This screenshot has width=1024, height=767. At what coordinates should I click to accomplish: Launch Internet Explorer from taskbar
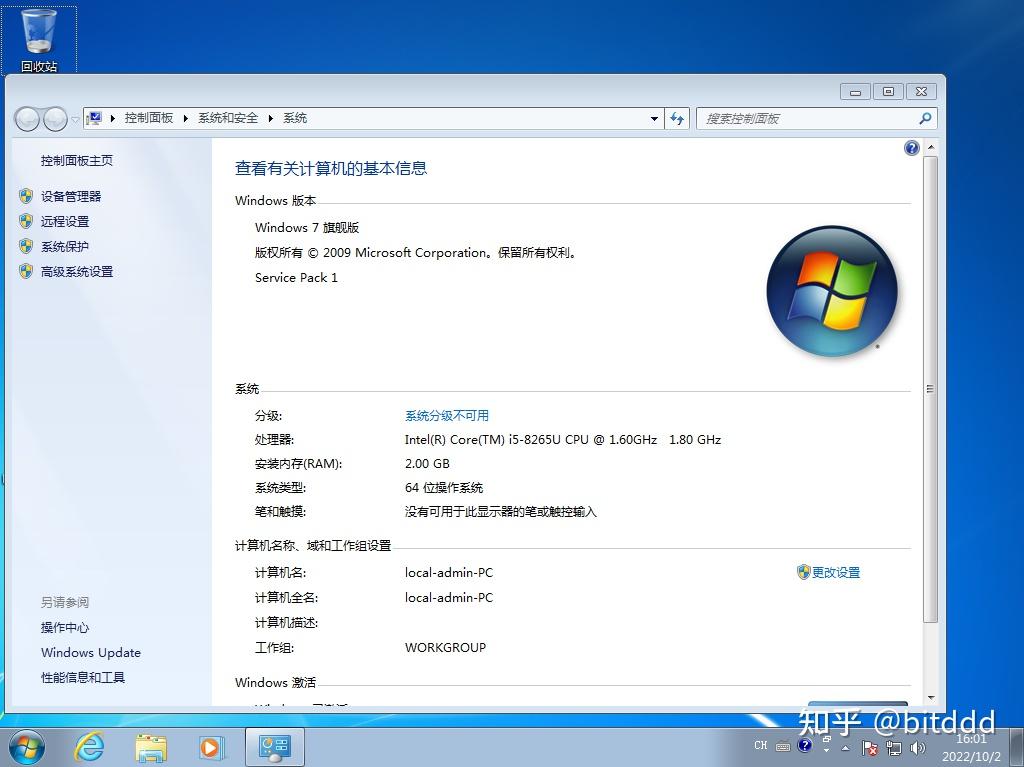(x=89, y=747)
